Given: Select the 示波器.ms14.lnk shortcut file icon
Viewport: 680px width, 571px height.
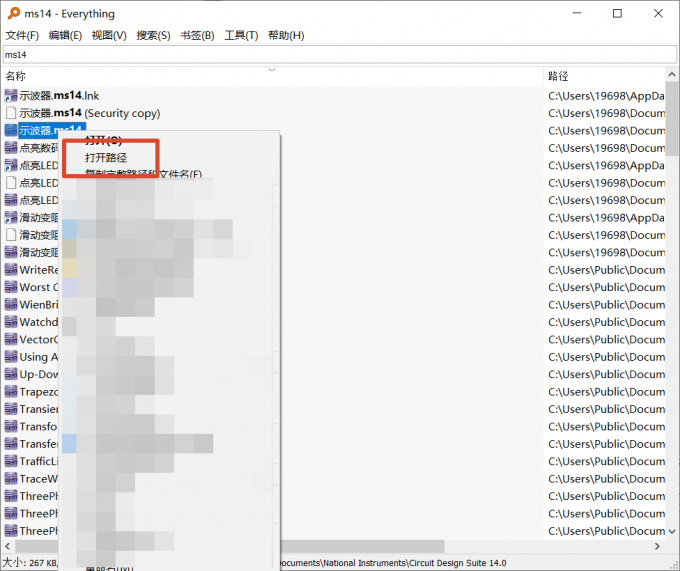Looking at the screenshot, I should [x=11, y=95].
